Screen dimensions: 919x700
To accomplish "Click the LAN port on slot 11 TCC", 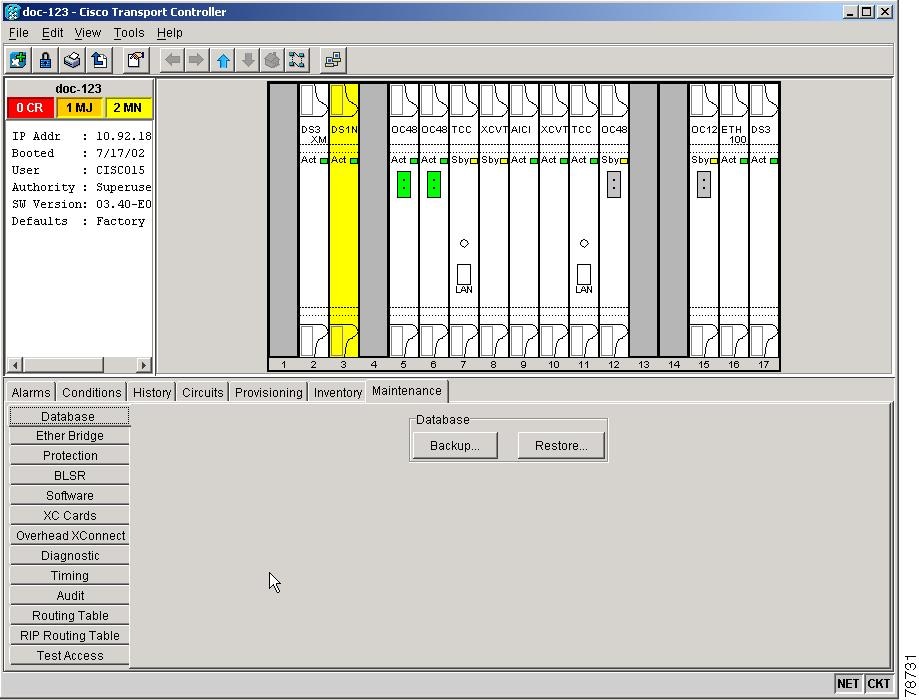I will 584,274.
